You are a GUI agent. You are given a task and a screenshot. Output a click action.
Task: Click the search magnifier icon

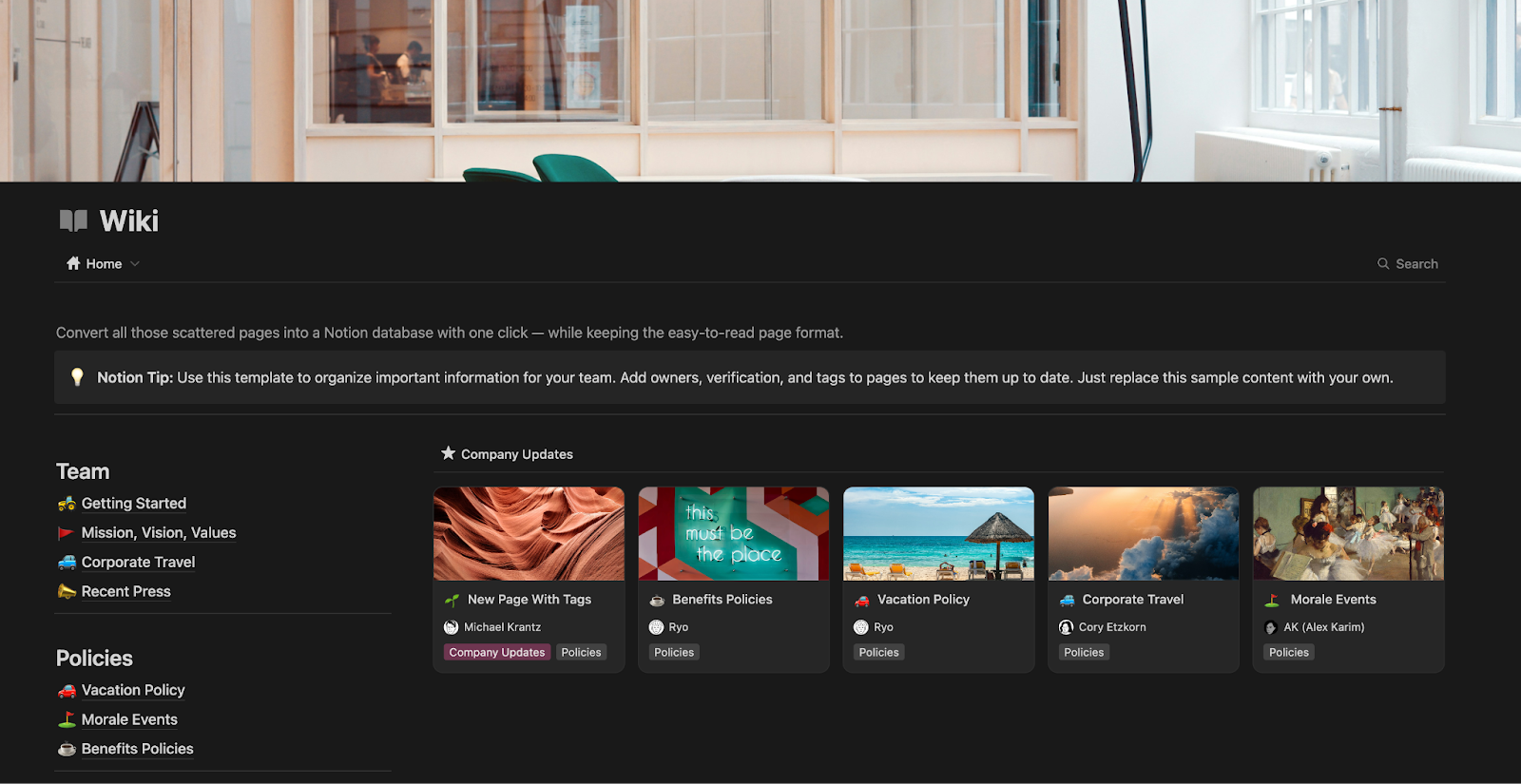pyautogui.click(x=1383, y=264)
